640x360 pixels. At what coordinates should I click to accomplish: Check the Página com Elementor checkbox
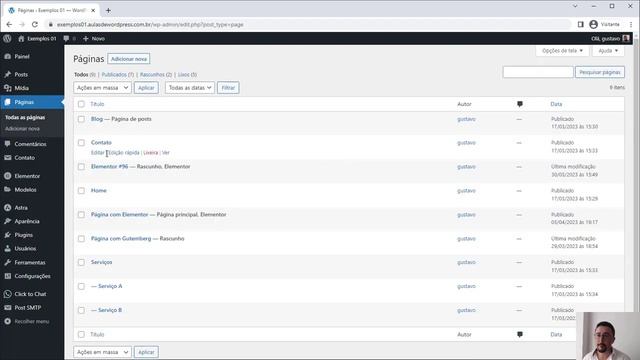pyautogui.click(x=81, y=214)
